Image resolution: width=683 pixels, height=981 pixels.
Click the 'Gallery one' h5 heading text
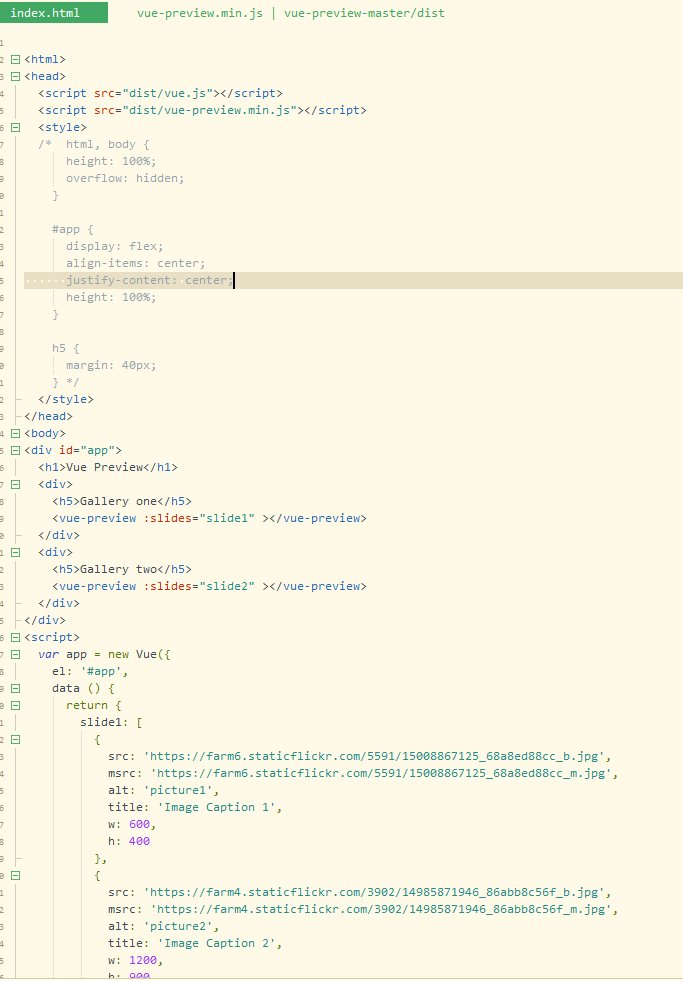(x=118, y=501)
